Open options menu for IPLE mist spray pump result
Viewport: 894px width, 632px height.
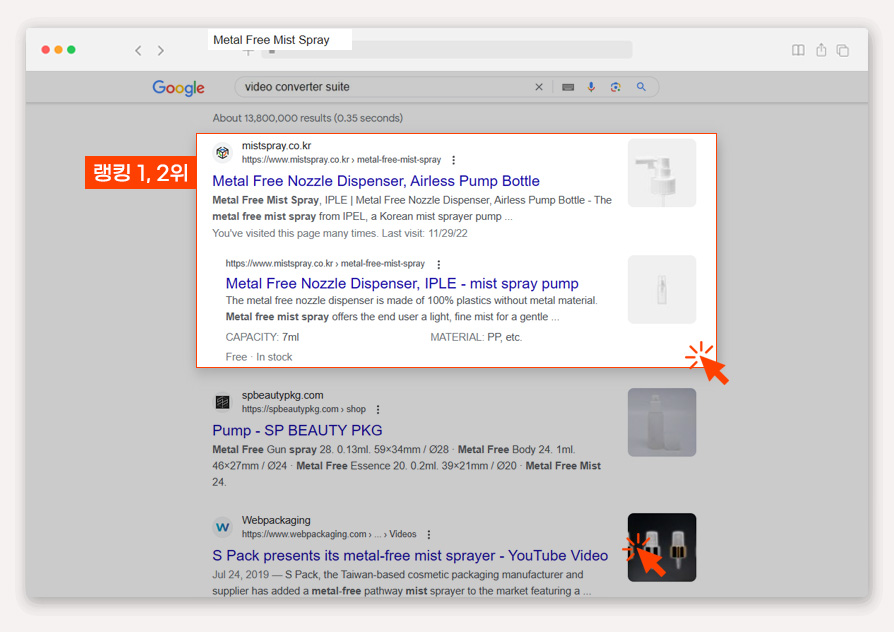click(x=438, y=264)
